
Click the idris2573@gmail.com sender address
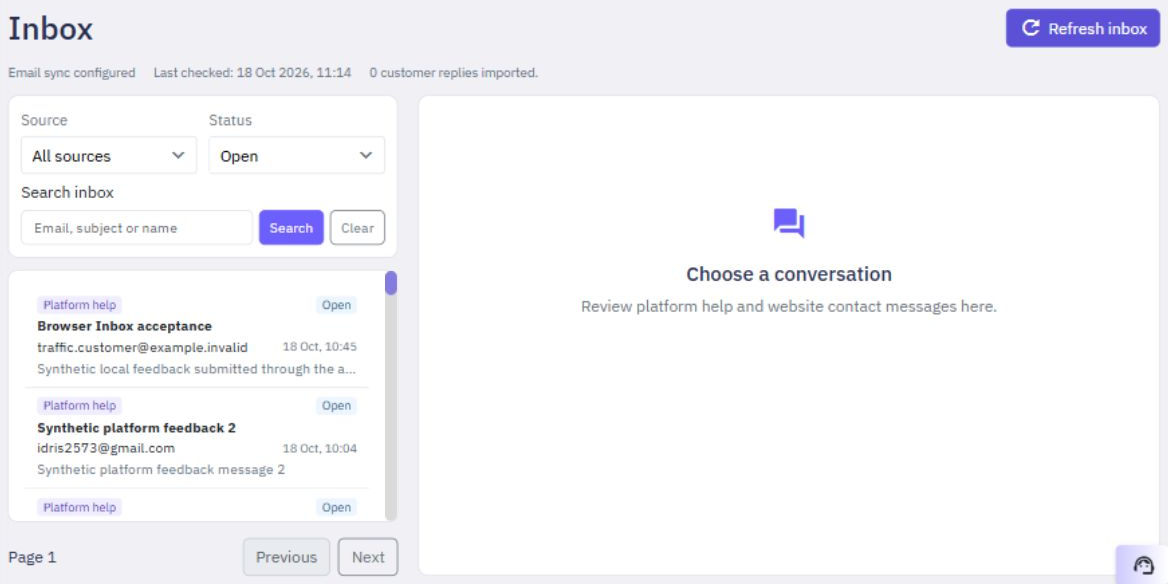pyautogui.click(x=106, y=448)
